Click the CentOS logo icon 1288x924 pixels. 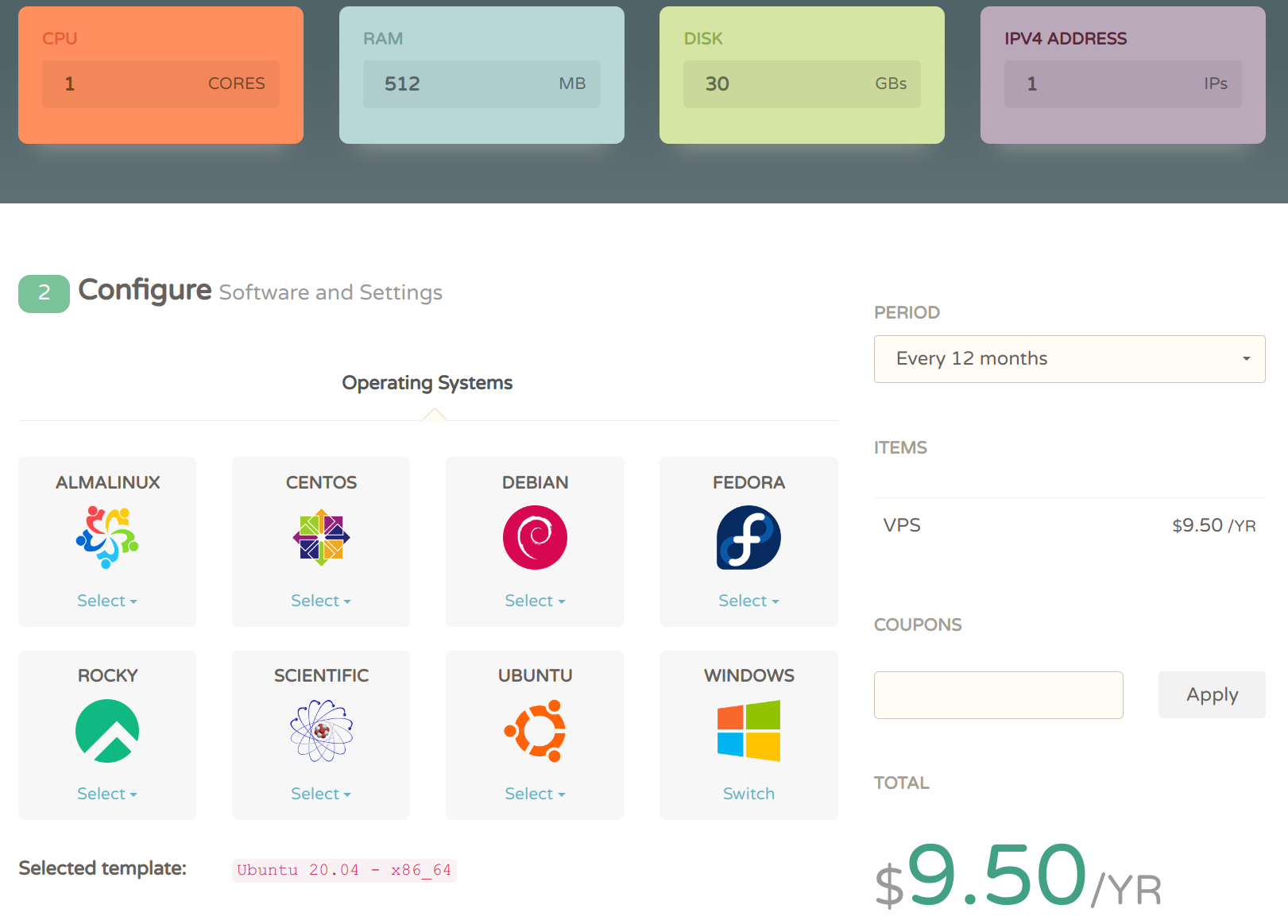pyautogui.click(x=321, y=538)
